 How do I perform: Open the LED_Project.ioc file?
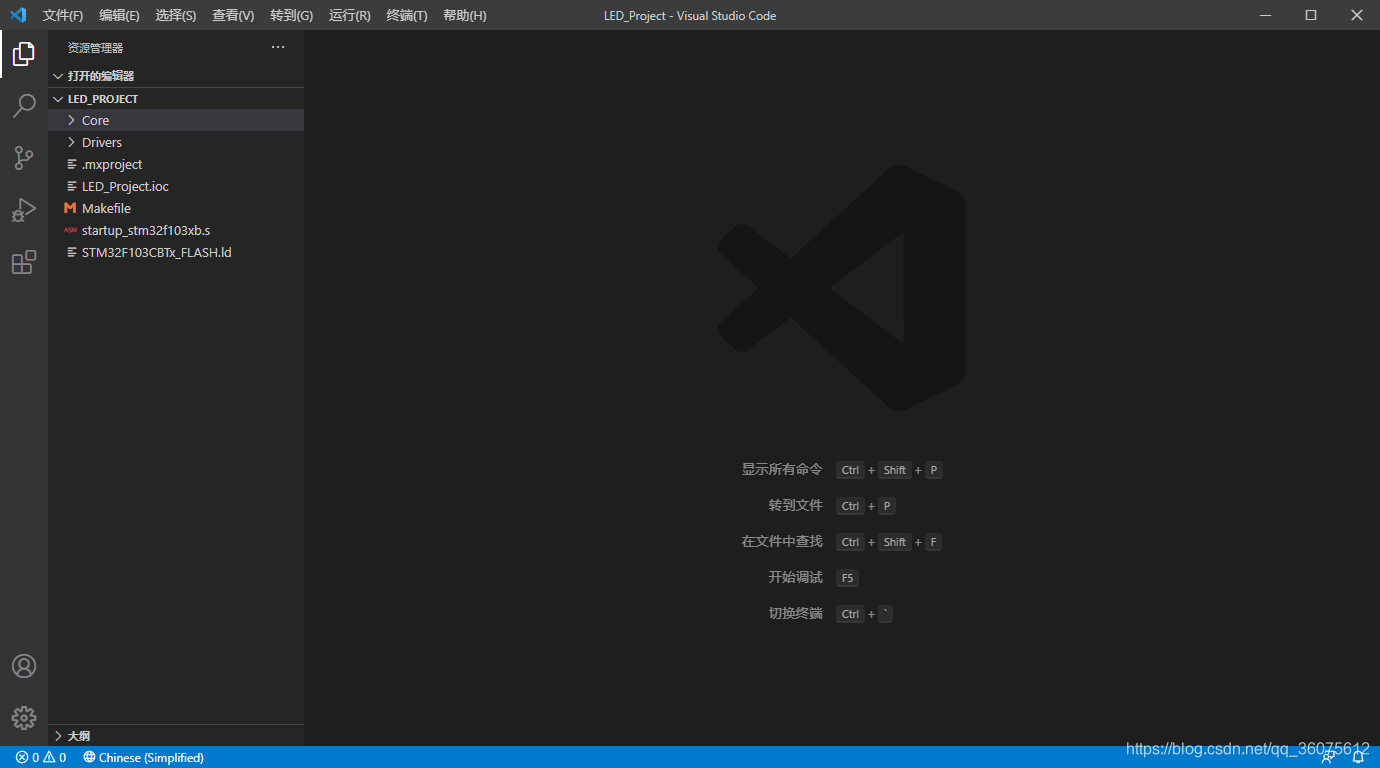pyautogui.click(x=176, y=186)
